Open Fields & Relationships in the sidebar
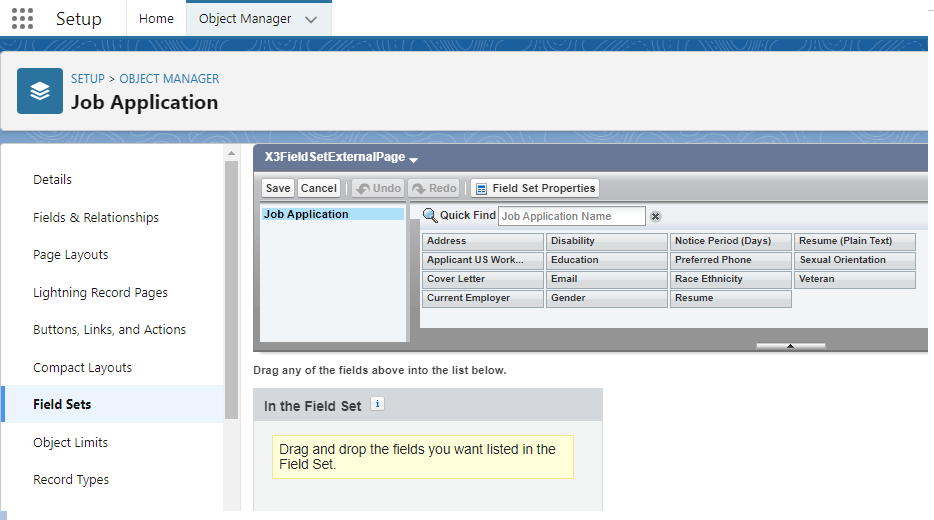934x520 pixels. pyautogui.click(x=96, y=217)
